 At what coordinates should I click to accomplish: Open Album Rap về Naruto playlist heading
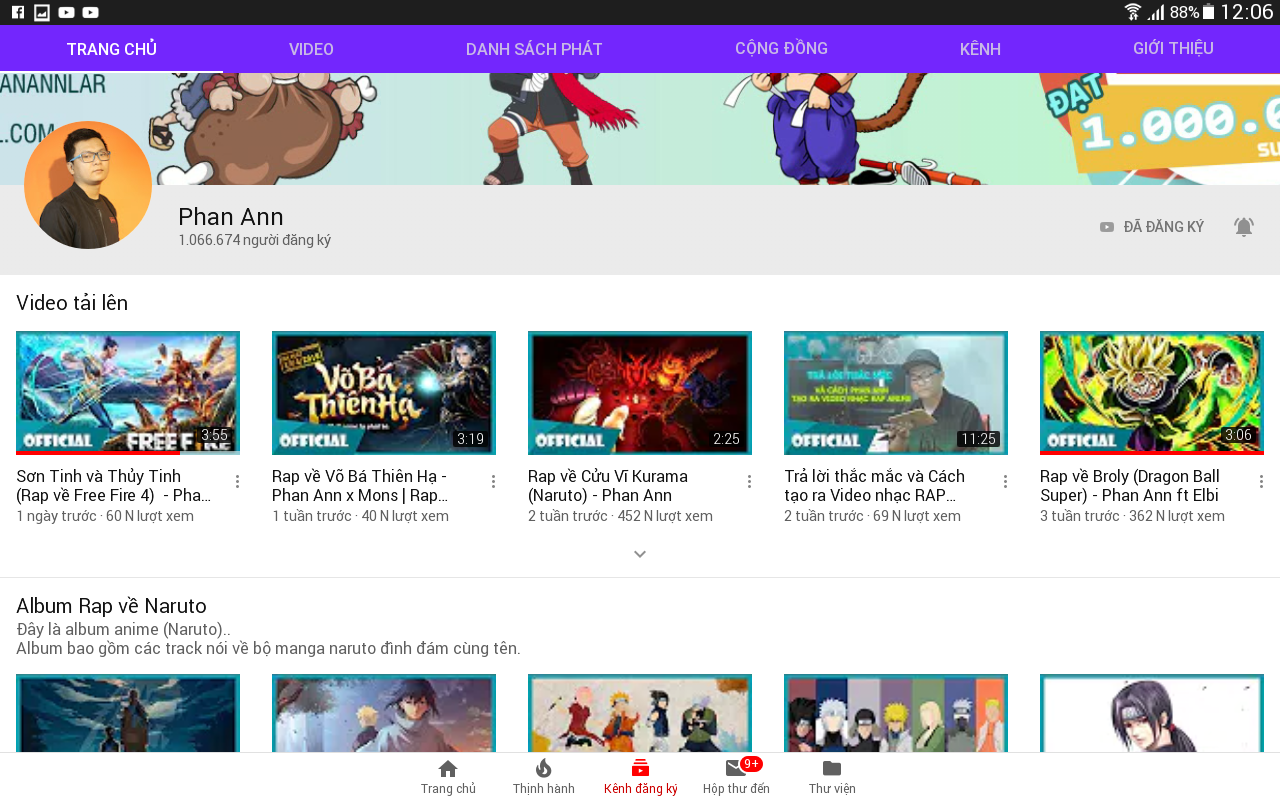tap(111, 606)
